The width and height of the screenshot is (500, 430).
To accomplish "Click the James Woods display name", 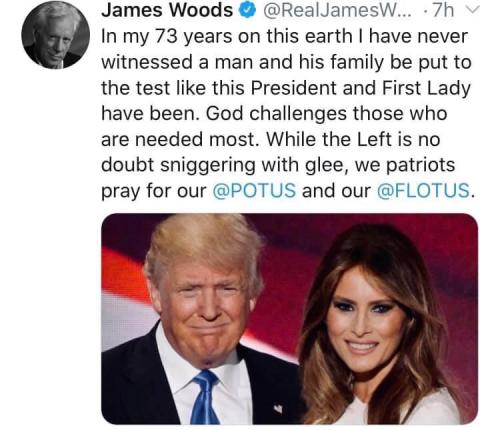I will click(167, 10).
